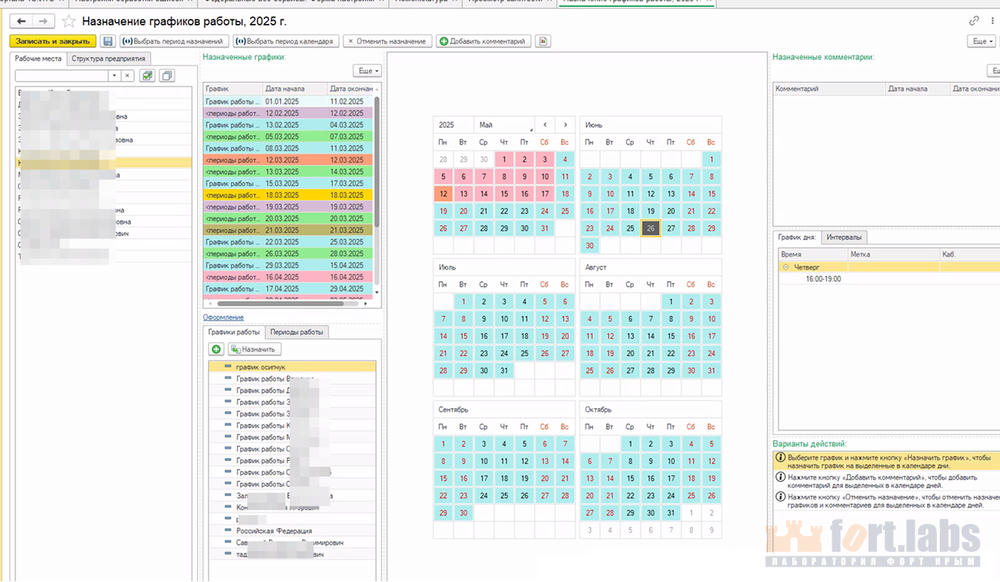Open the Еще dropdown in top-right toolbar
This screenshot has height=582, width=1000.
coord(981,41)
